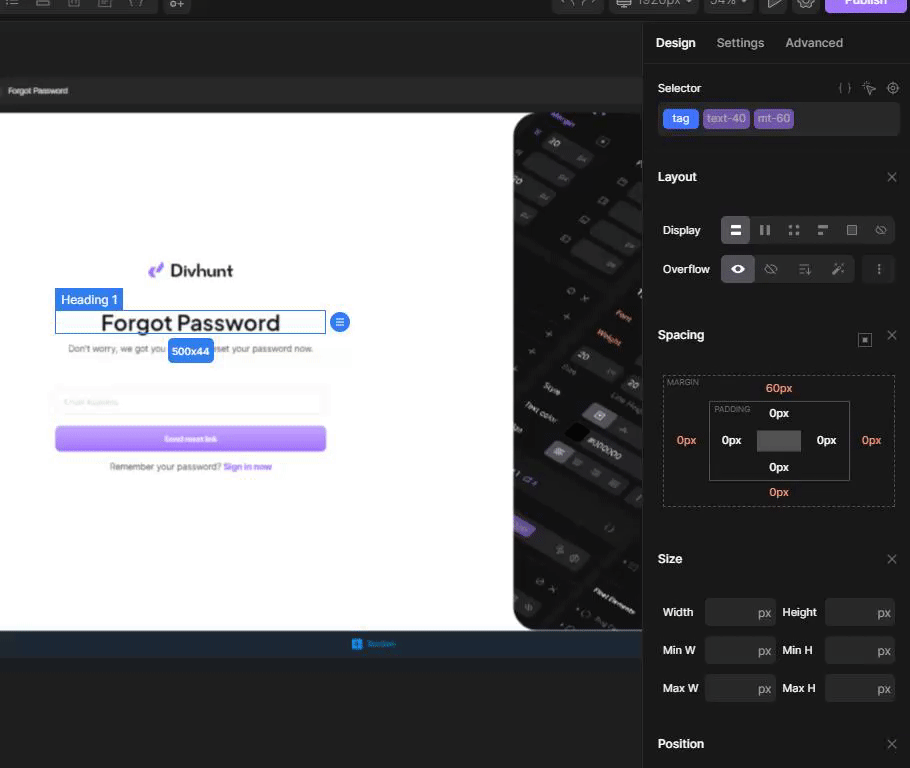This screenshot has width=910, height=768.
Task: Switch to the Advanced tab
Action: click(814, 43)
